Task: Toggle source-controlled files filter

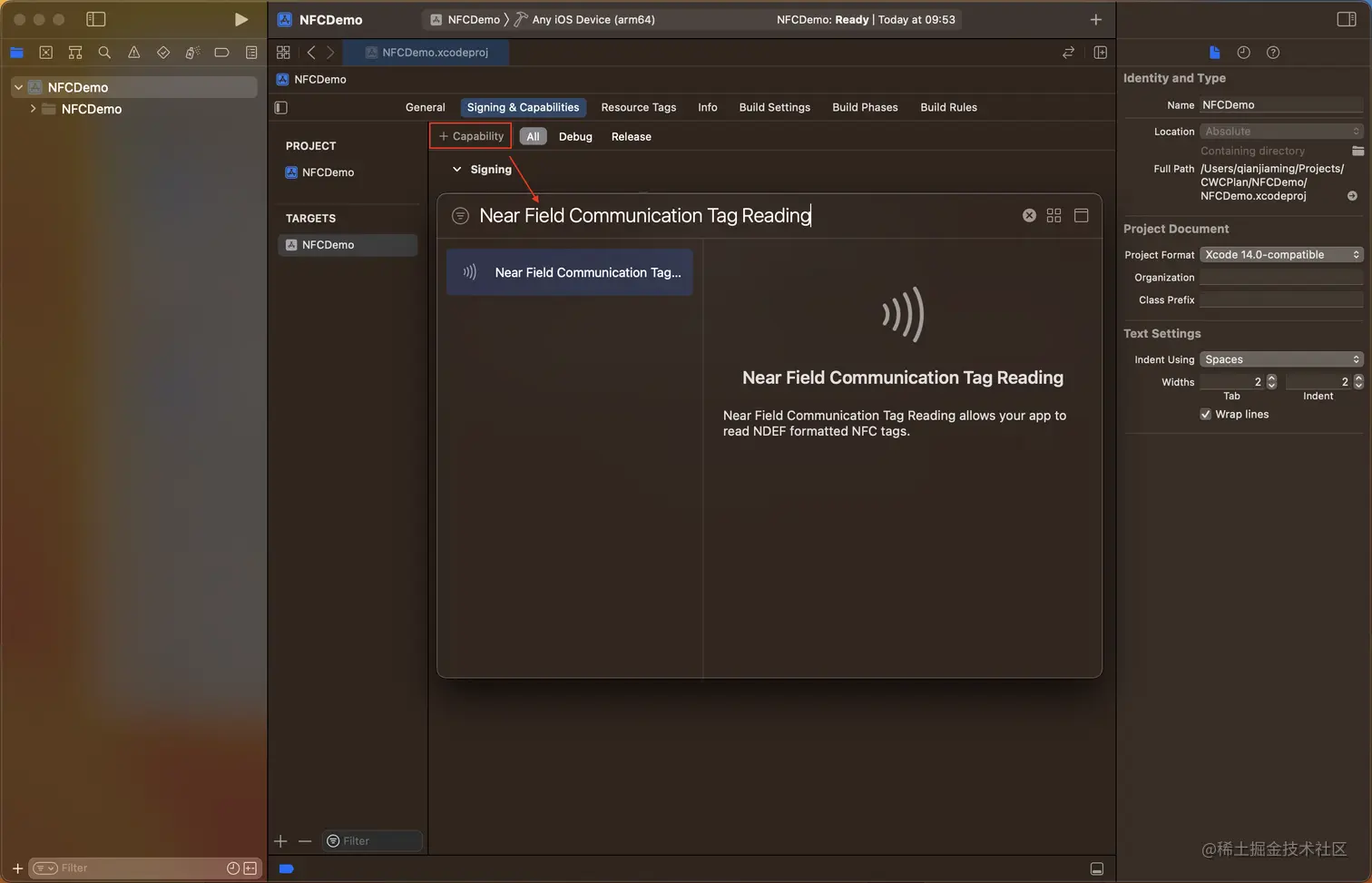Action: 250,868
